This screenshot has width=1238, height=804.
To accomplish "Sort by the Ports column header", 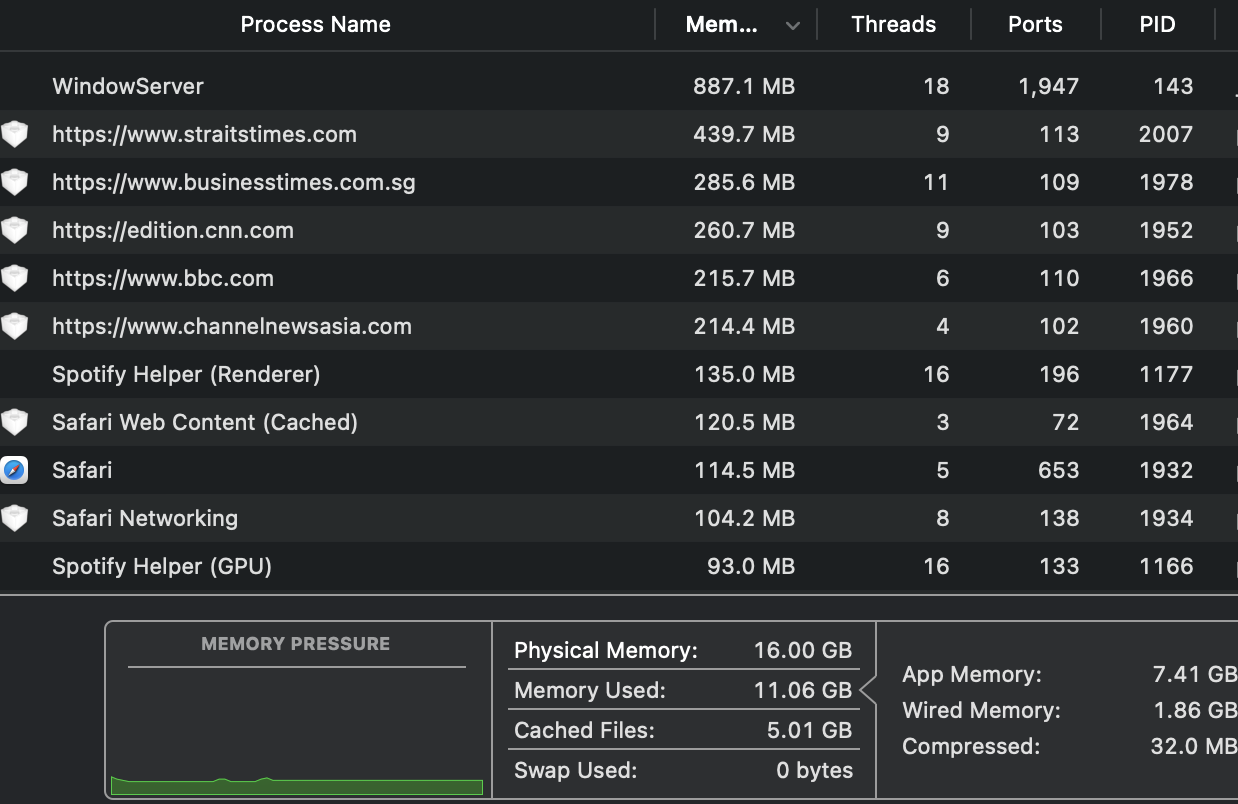I will point(1035,25).
